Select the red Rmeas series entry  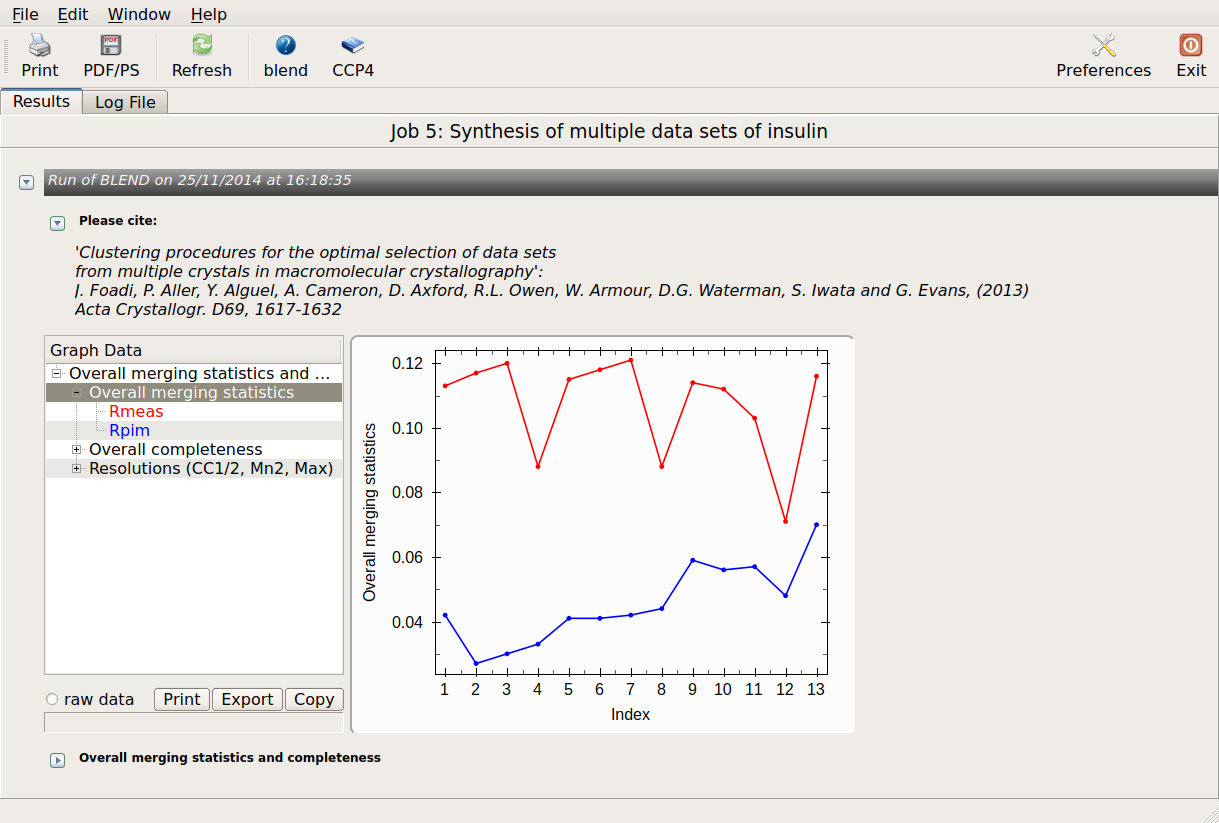click(x=136, y=412)
